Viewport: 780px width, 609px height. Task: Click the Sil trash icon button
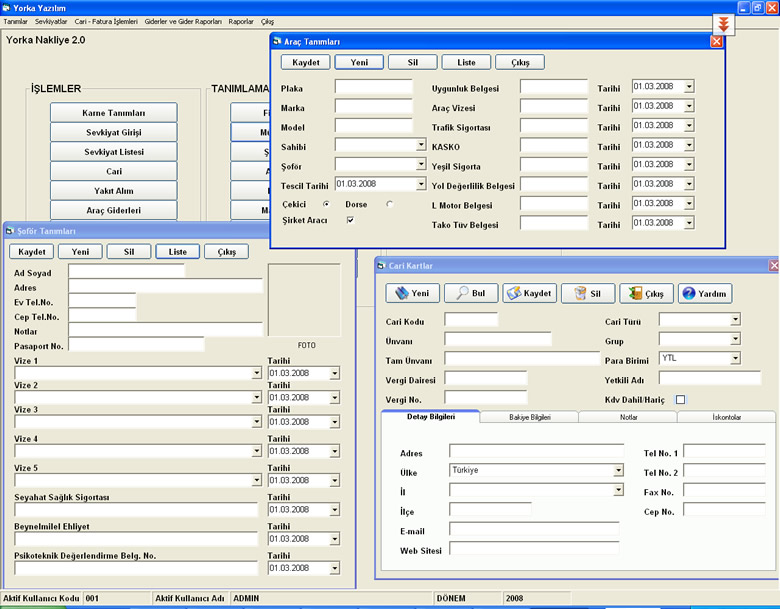(588, 294)
